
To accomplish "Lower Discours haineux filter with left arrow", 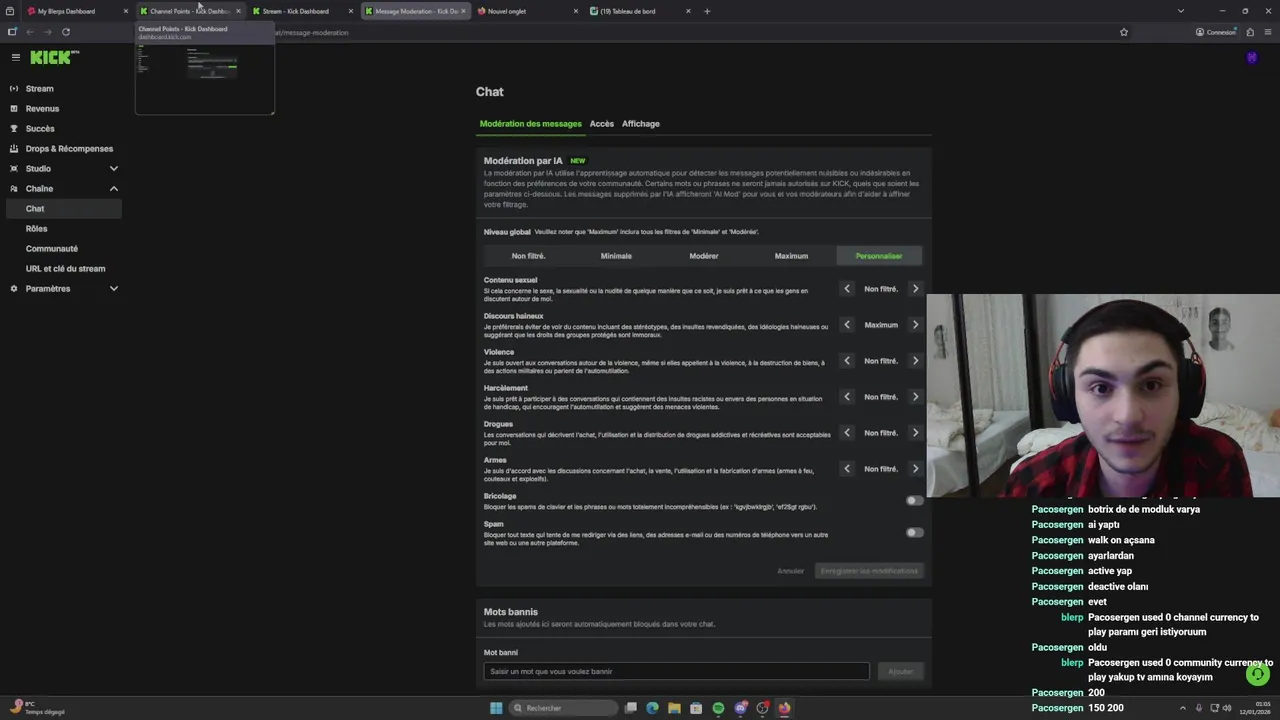I will pos(847,325).
